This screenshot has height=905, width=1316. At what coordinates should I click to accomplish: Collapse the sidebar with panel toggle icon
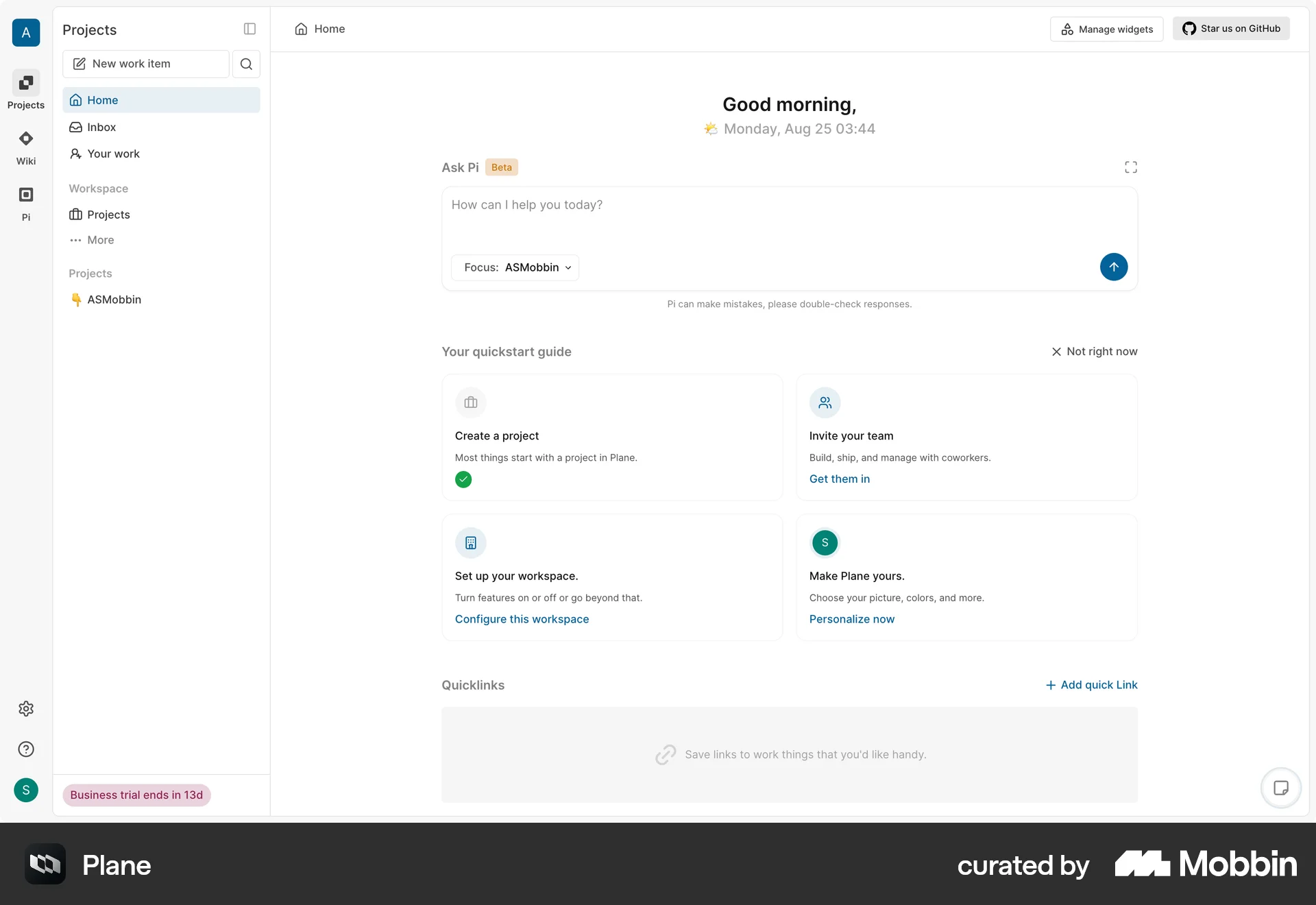coord(249,29)
